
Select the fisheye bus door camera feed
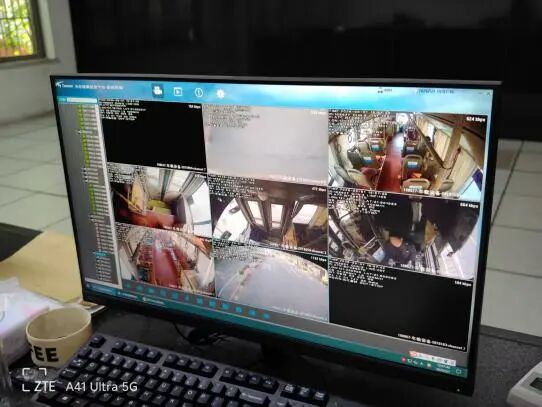[x=269, y=213]
